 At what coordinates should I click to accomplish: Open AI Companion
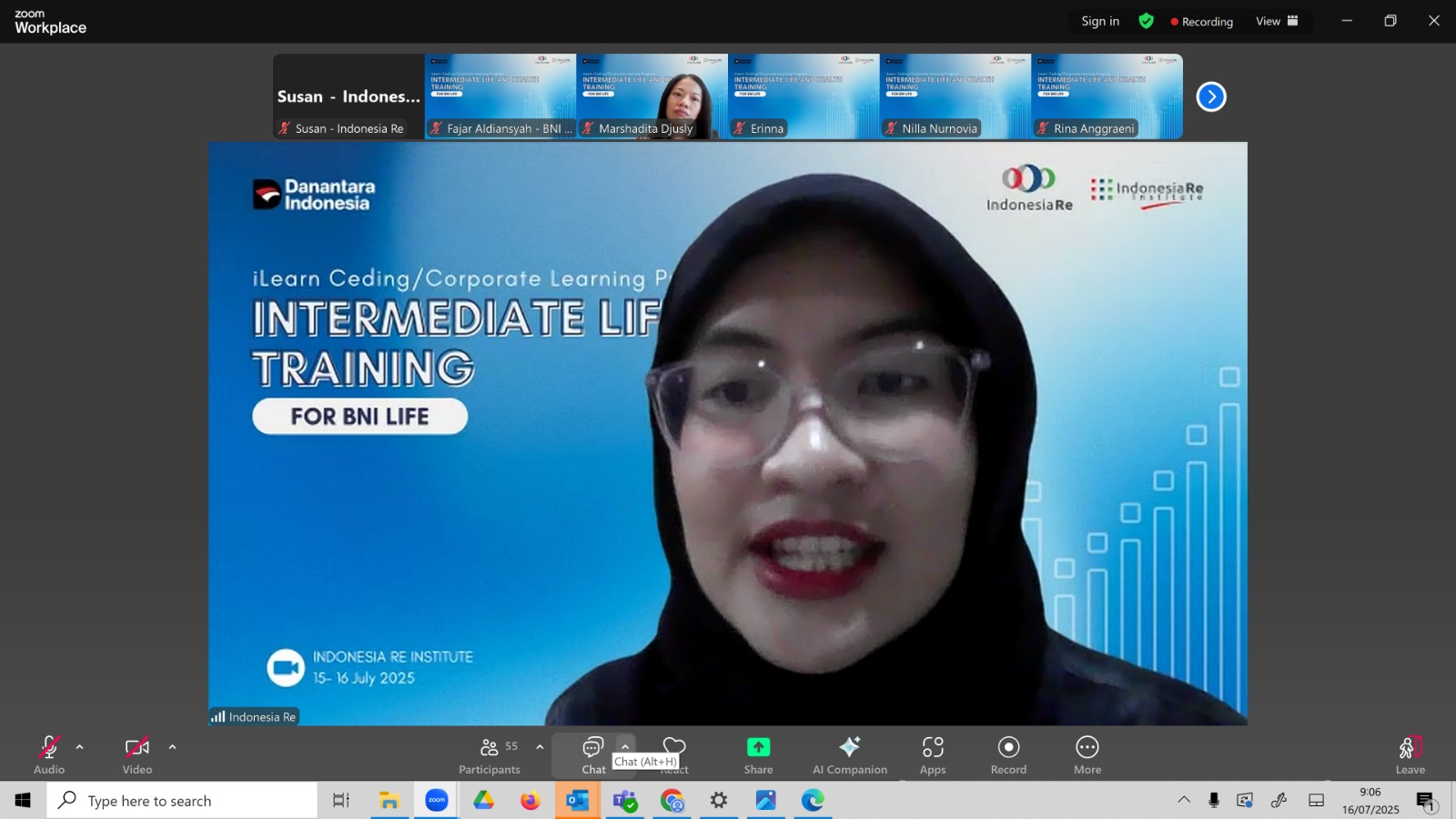pos(850,755)
